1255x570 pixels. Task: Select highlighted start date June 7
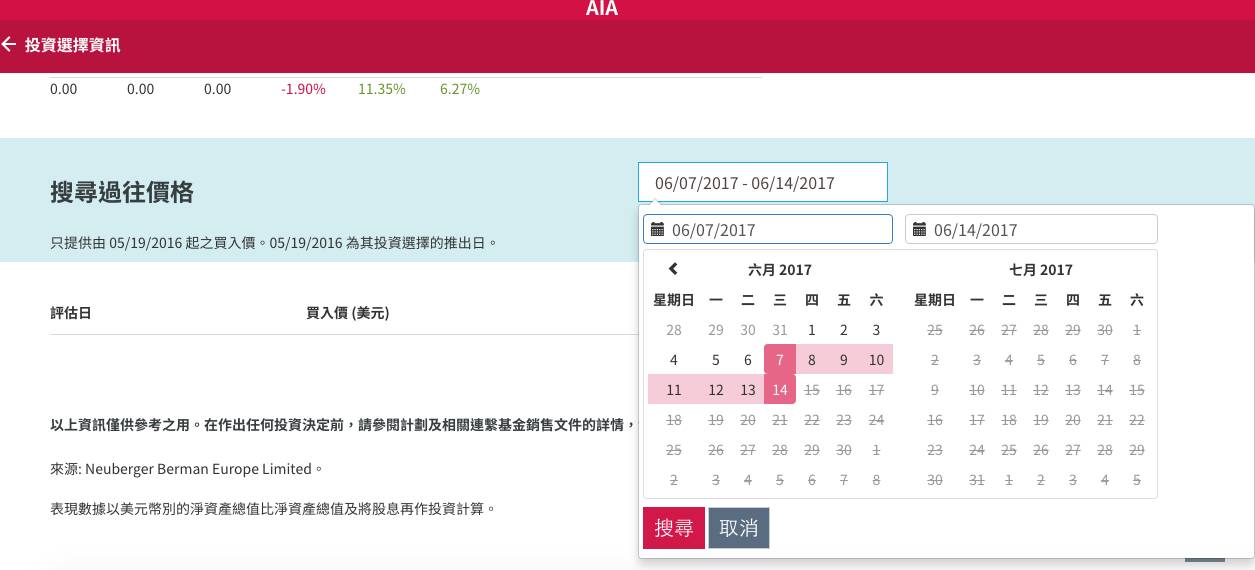click(780, 360)
